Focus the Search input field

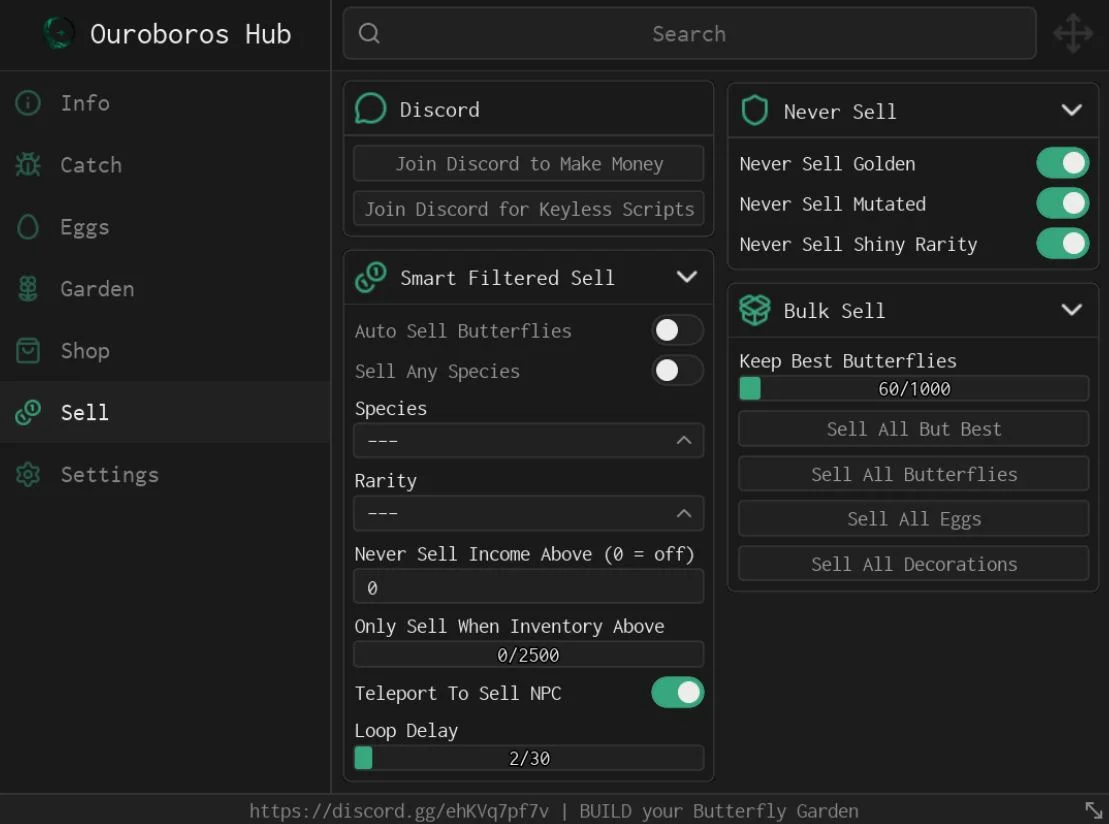pos(689,33)
